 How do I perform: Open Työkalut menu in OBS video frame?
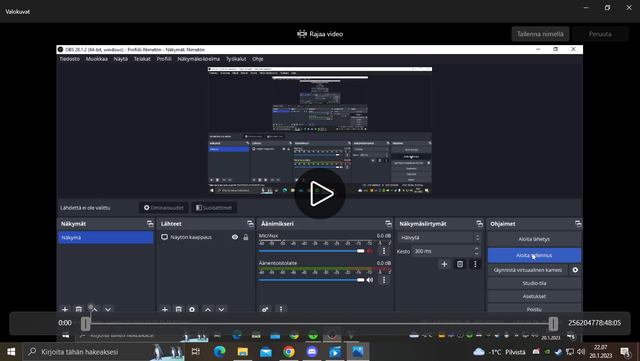click(236, 59)
